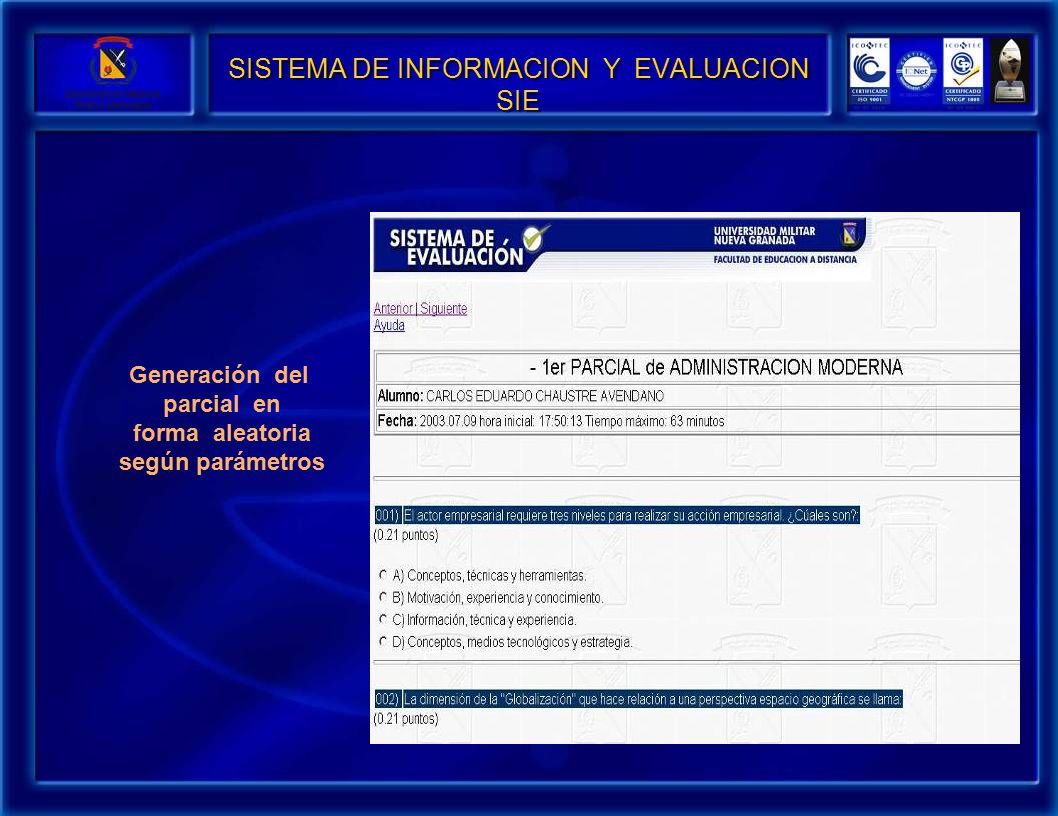1058x816 pixels.
Task: Click the ICONTEC ISO 9001 certification badge
Action: pos(869,71)
